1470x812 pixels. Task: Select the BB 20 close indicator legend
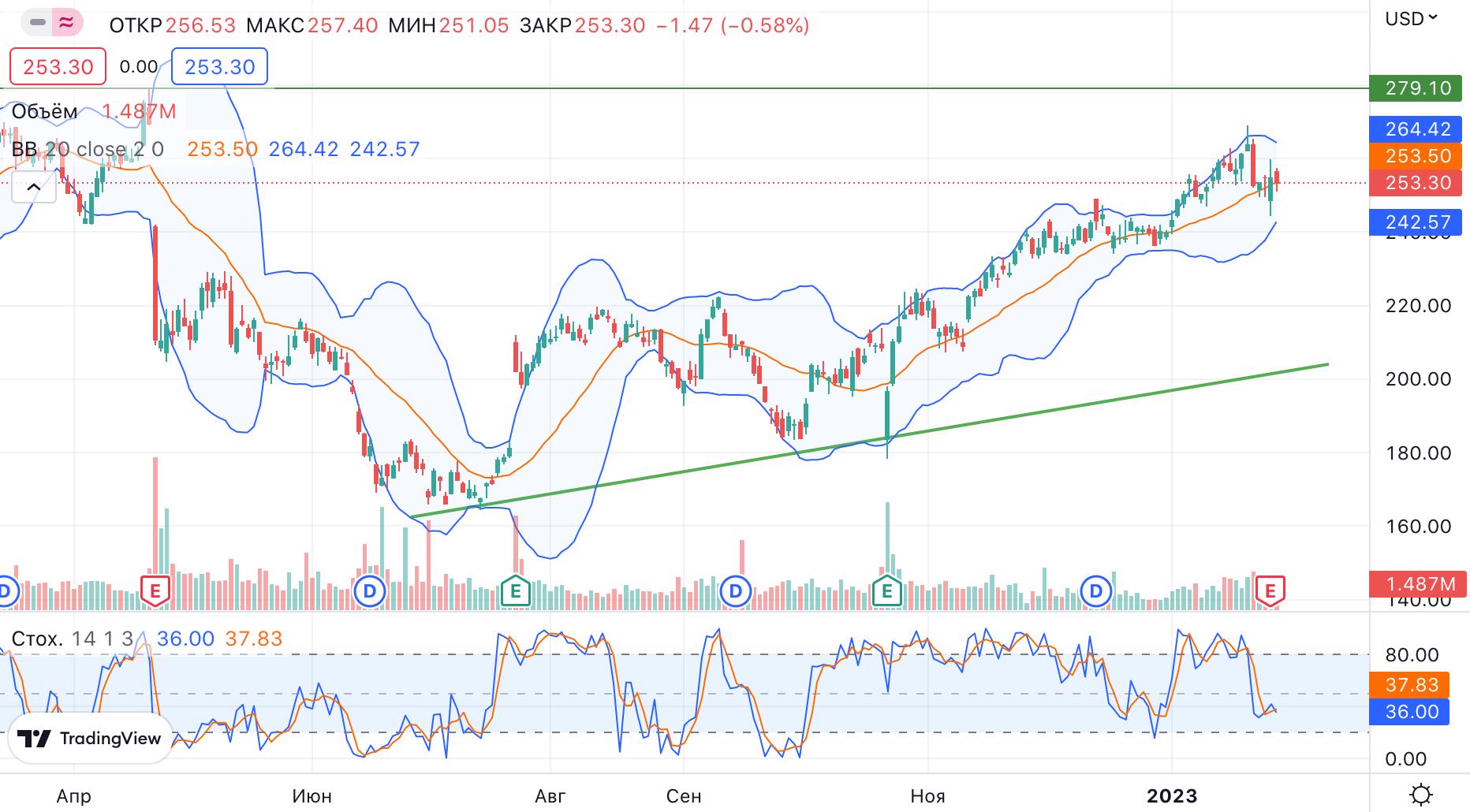pyautogui.click(x=87, y=149)
